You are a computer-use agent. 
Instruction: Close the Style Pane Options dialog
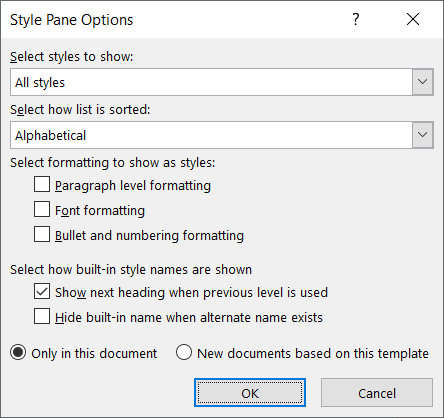coord(413,19)
